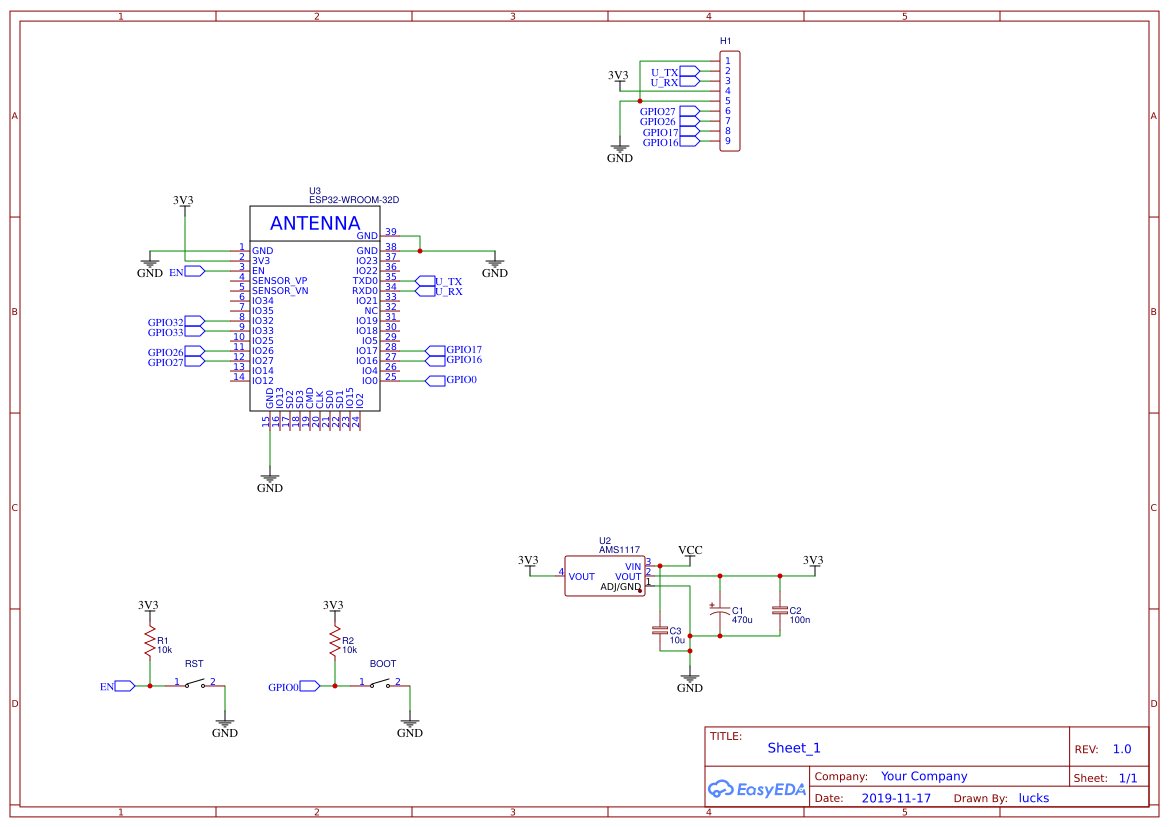Select the GND symbol under the RST switch
Screen dimensions: 1169x827
(x=224, y=728)
